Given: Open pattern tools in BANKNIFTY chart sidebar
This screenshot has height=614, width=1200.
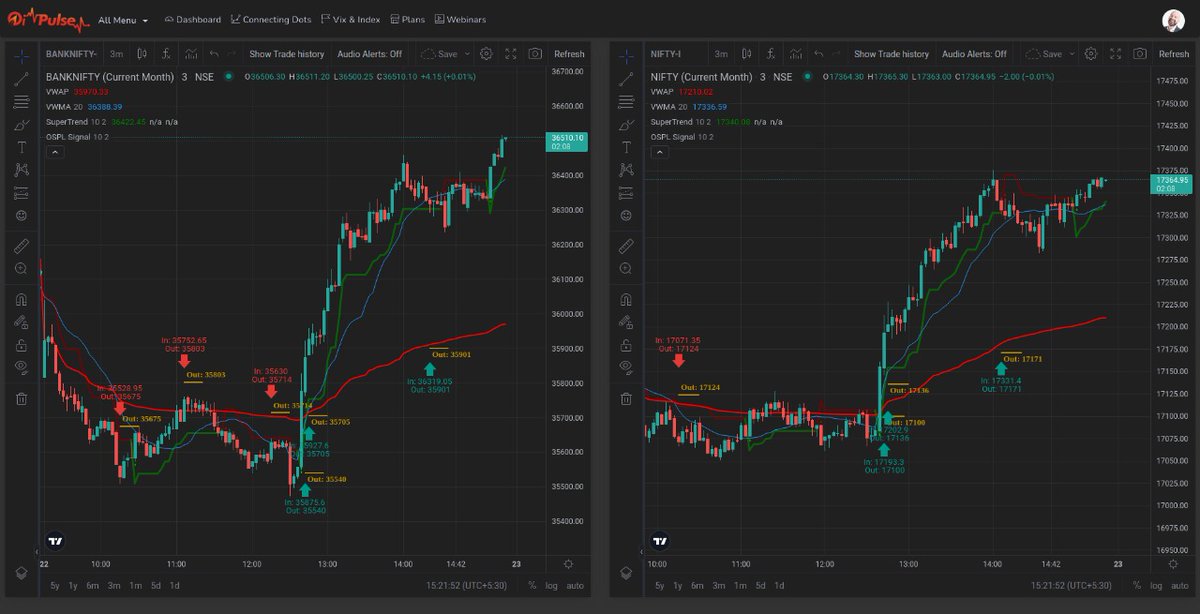Looking at the screenshot, I should [x=21, y=170].
